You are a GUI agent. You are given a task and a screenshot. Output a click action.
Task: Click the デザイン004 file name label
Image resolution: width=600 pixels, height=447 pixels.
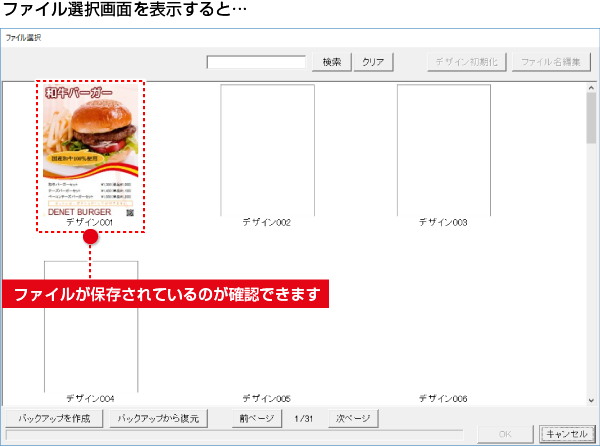(90, 398)
